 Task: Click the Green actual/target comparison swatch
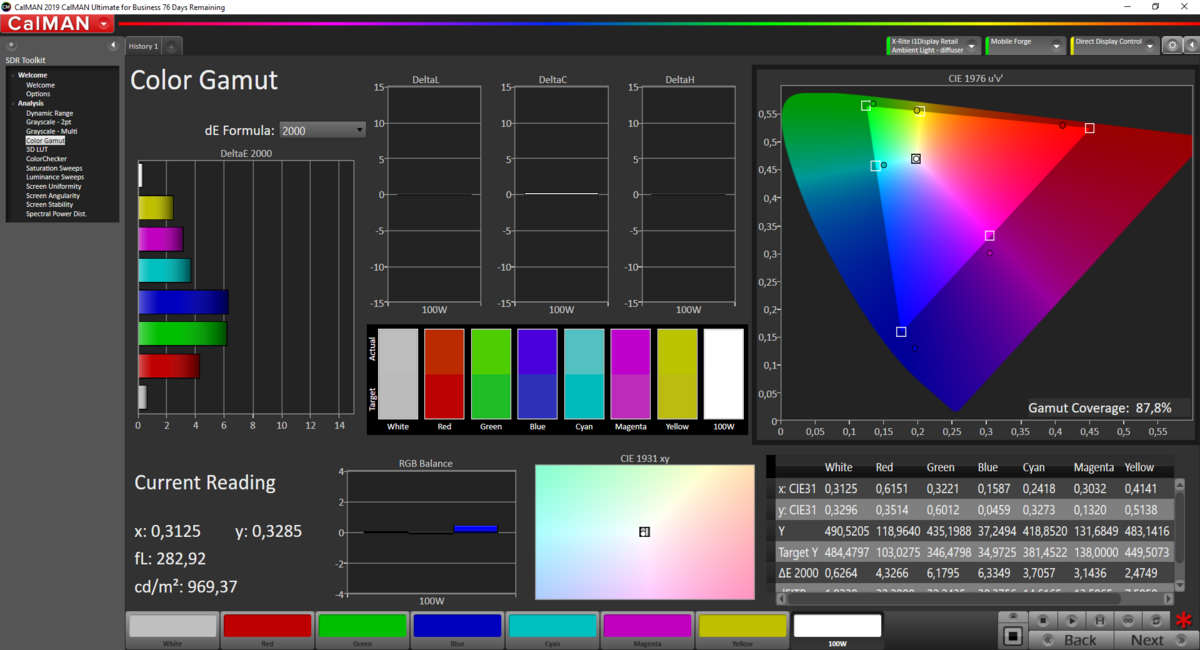point(490,375)
